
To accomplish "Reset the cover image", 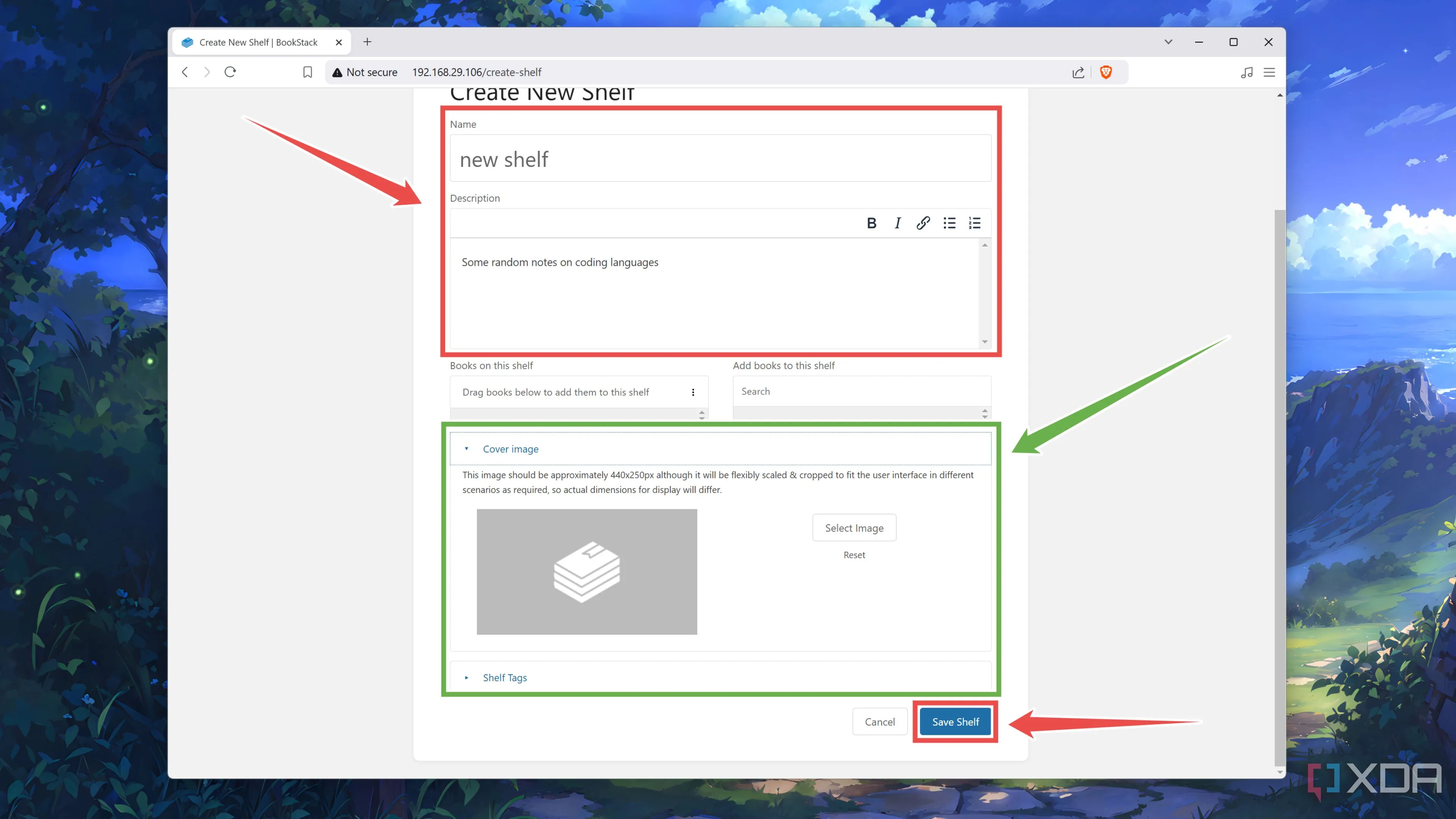I will [x=854, y=555].
